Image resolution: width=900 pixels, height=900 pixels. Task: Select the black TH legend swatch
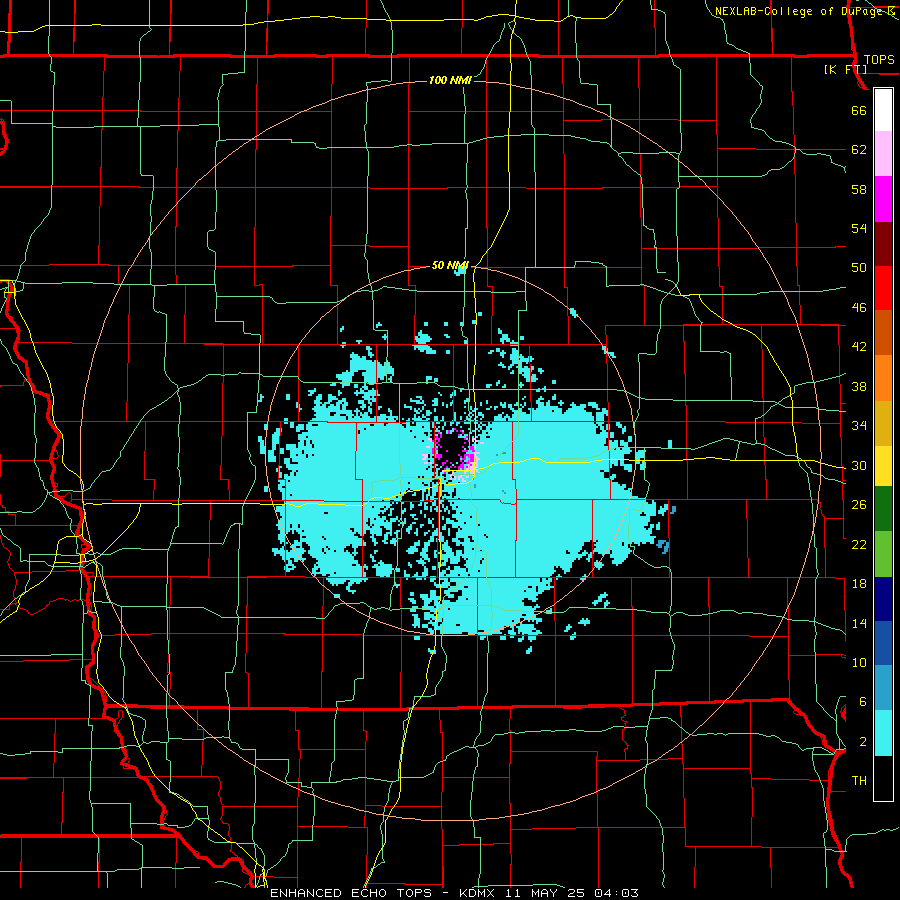tap(883, 778)
